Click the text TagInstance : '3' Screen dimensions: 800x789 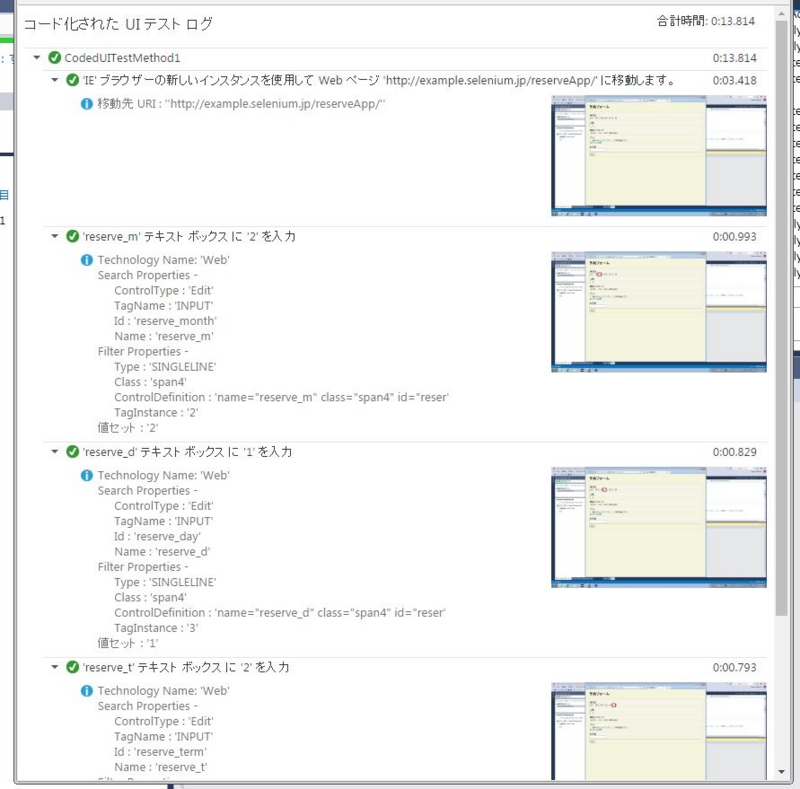(156, 628)
